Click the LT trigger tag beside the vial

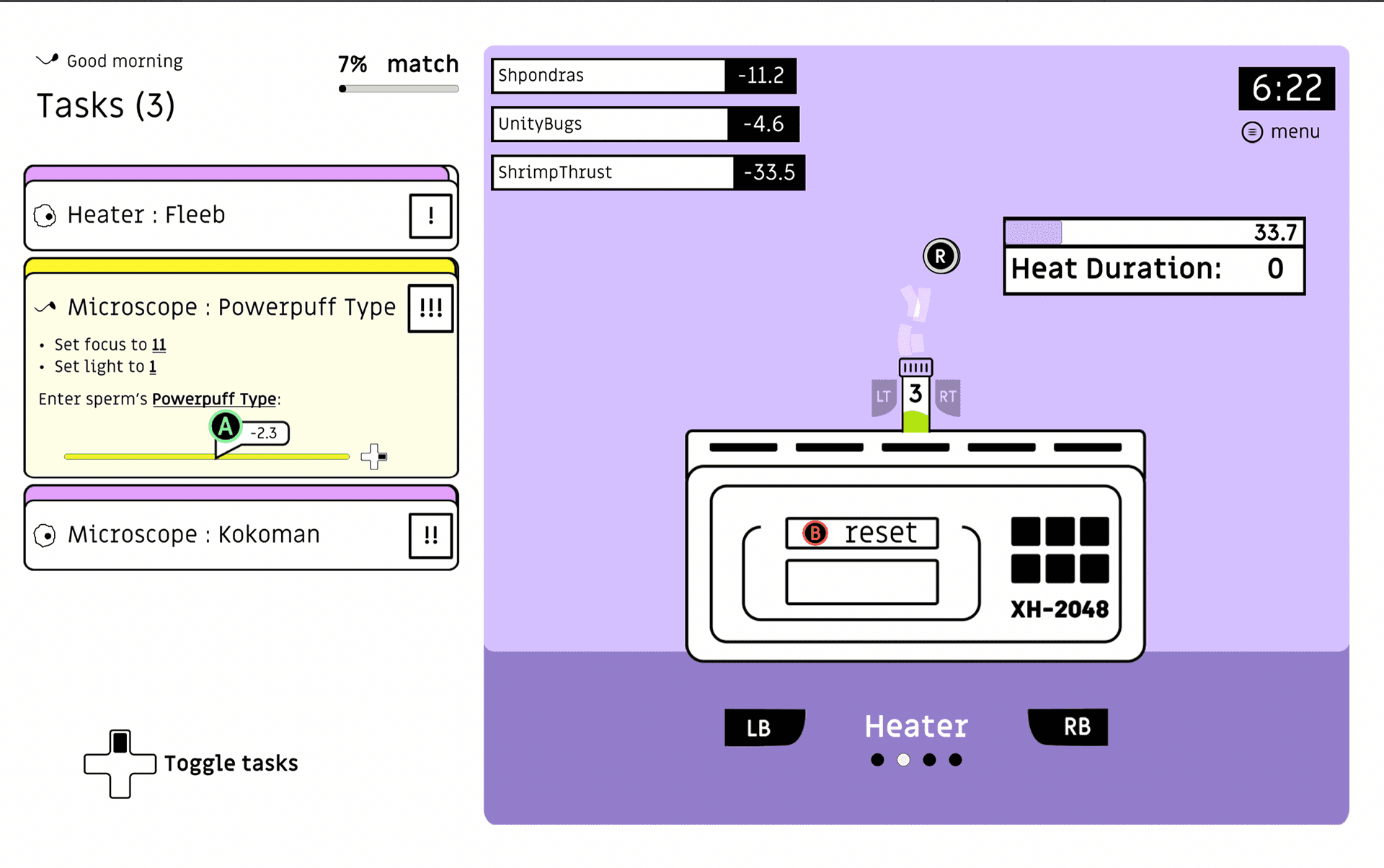coord(884,397)
